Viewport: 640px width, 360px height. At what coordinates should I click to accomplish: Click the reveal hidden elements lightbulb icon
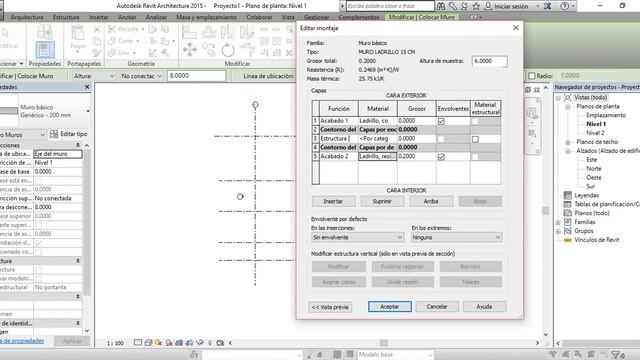coord(210,343)
